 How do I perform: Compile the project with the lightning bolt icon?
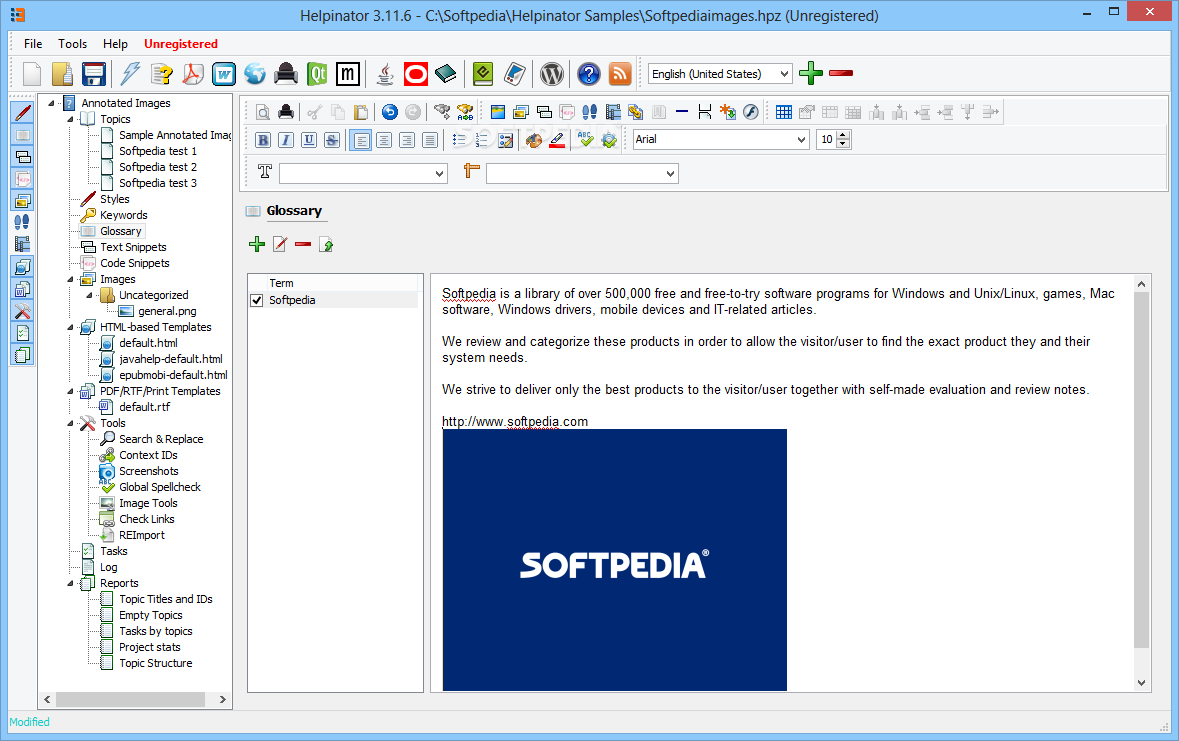[131, 74]
